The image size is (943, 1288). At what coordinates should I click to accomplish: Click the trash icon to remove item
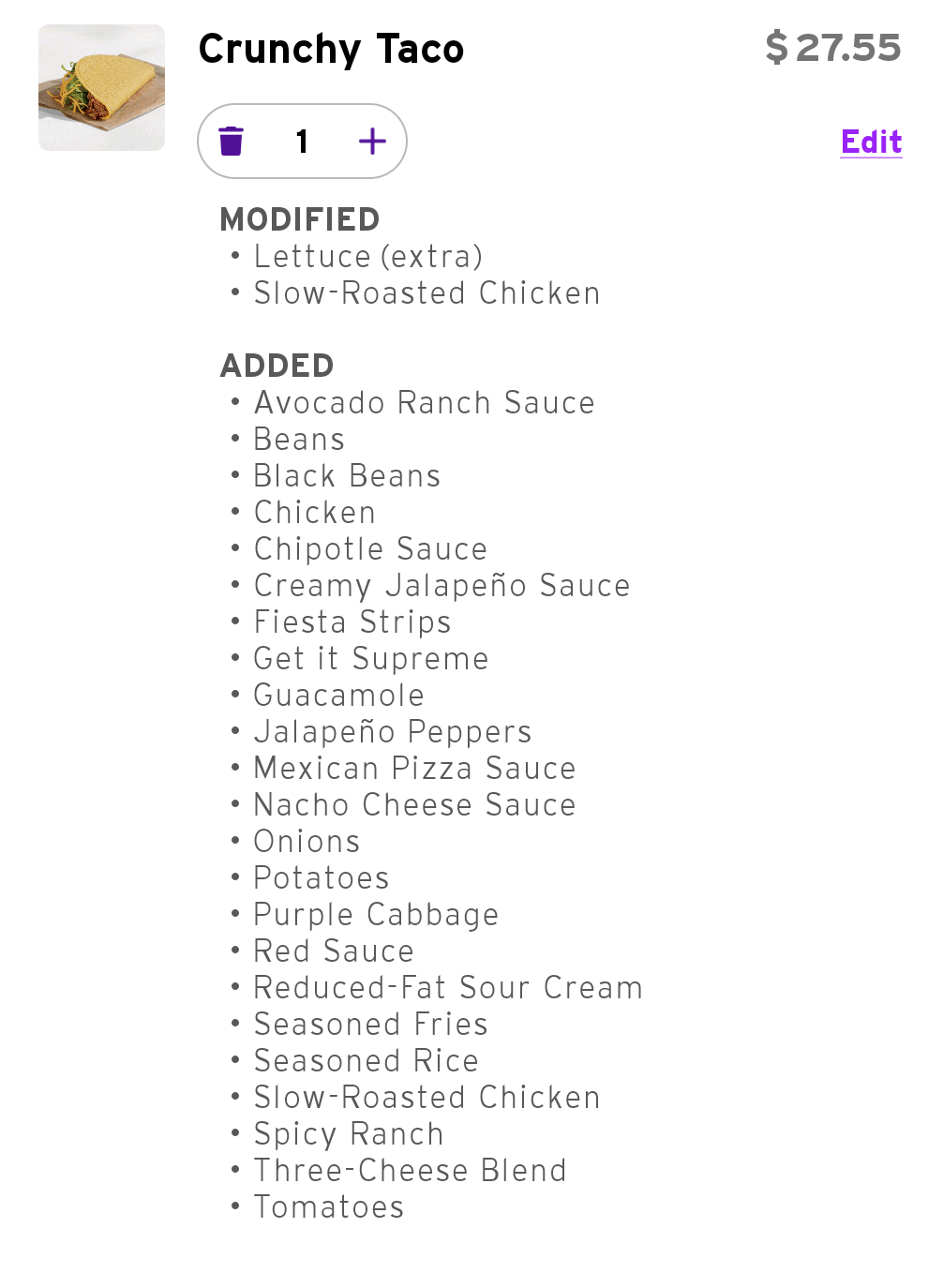pos(232,142)
